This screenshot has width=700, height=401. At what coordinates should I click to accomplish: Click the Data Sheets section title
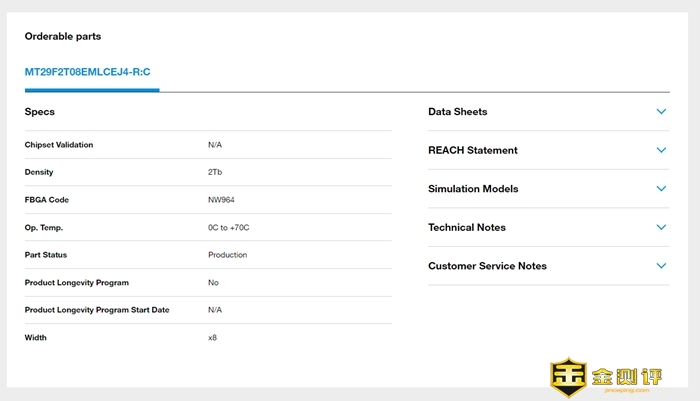pos(457,112)
